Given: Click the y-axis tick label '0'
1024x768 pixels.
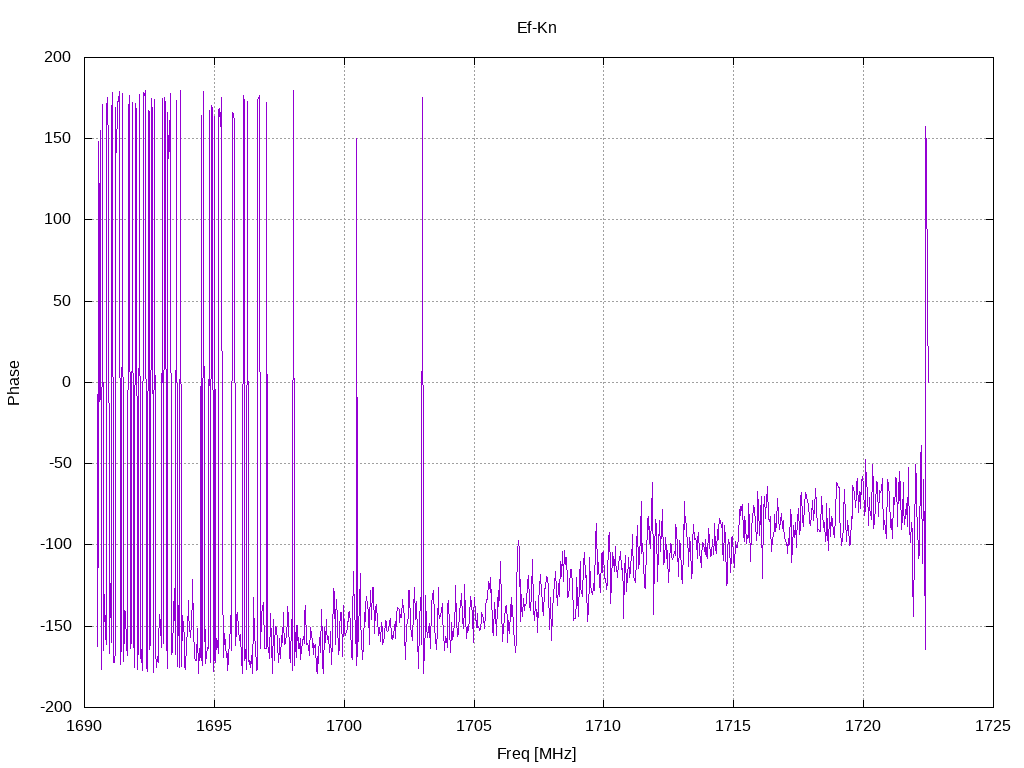Looking at the screenshot, I should tap(67, 382).
